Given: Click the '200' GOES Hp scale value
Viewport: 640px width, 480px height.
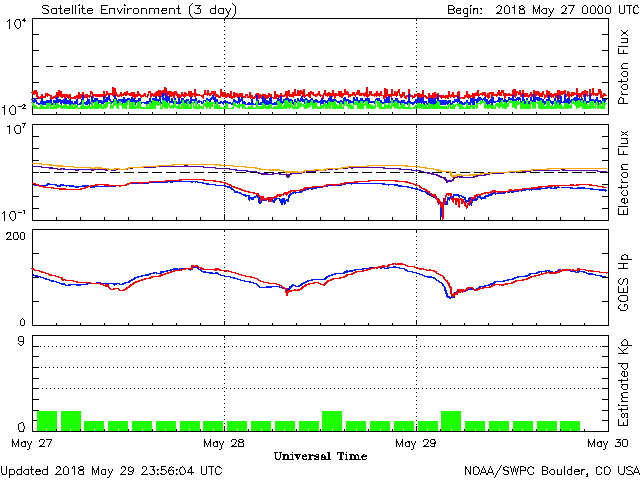Looking at the screenshot, I should [x=16, y=236].
